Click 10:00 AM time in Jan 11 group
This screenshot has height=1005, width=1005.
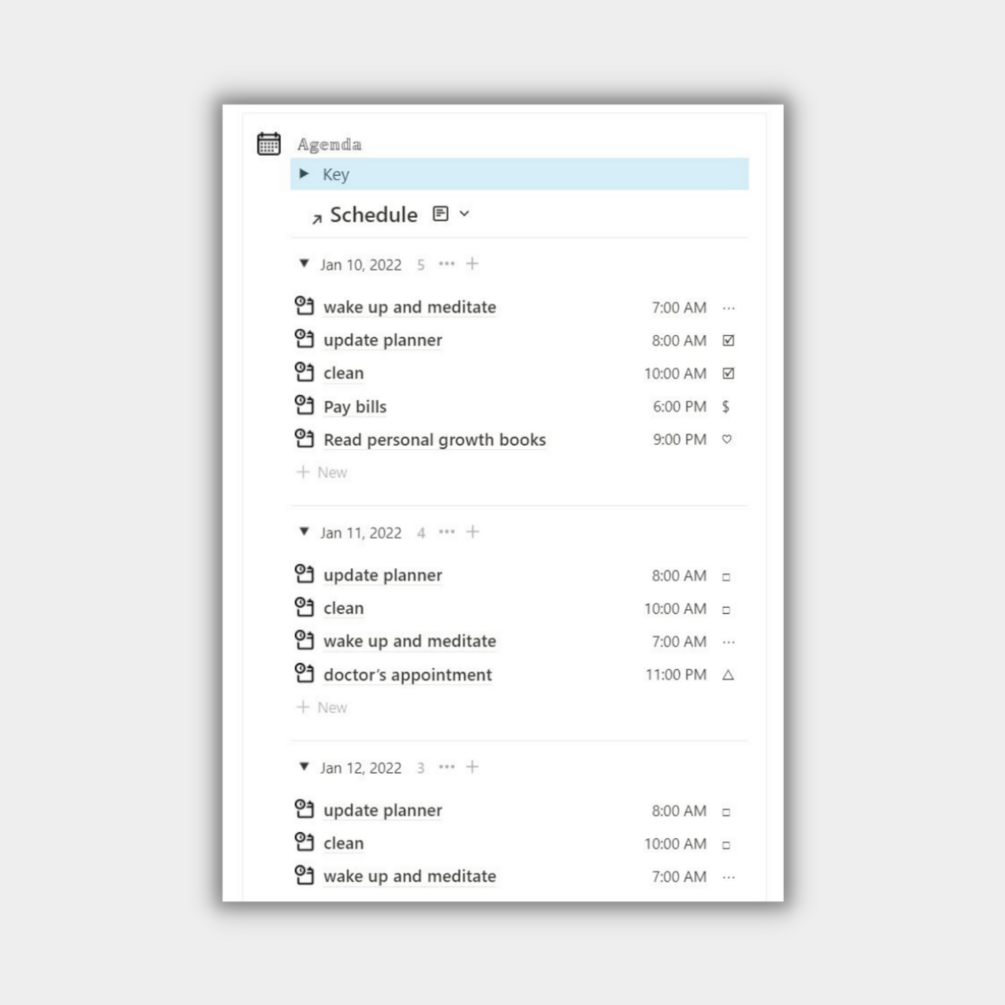click(676, 608)
